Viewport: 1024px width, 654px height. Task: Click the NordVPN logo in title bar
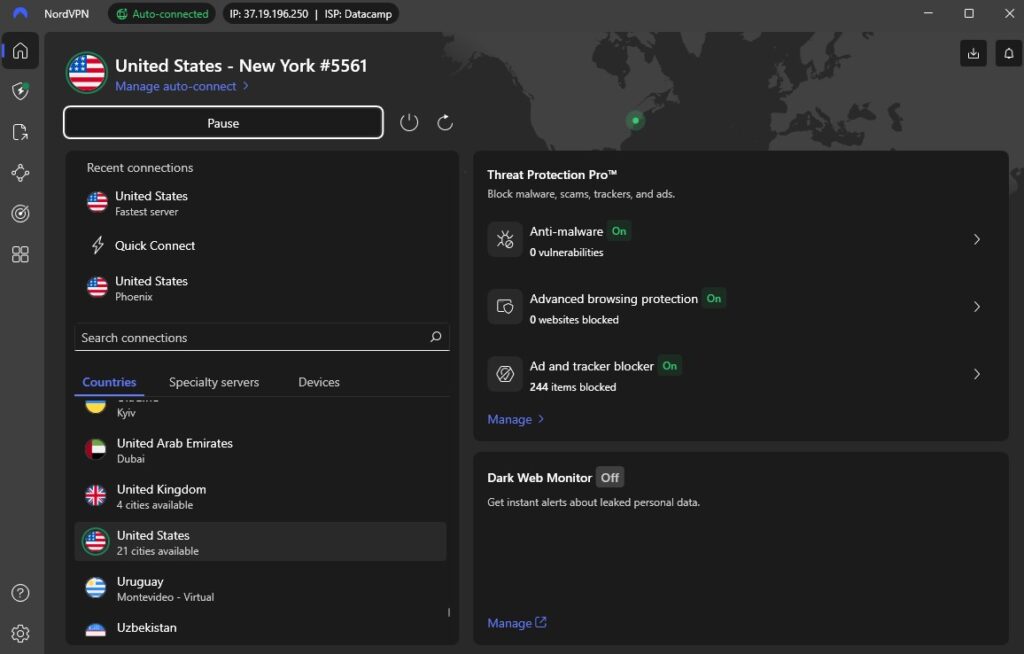[20, 13]
